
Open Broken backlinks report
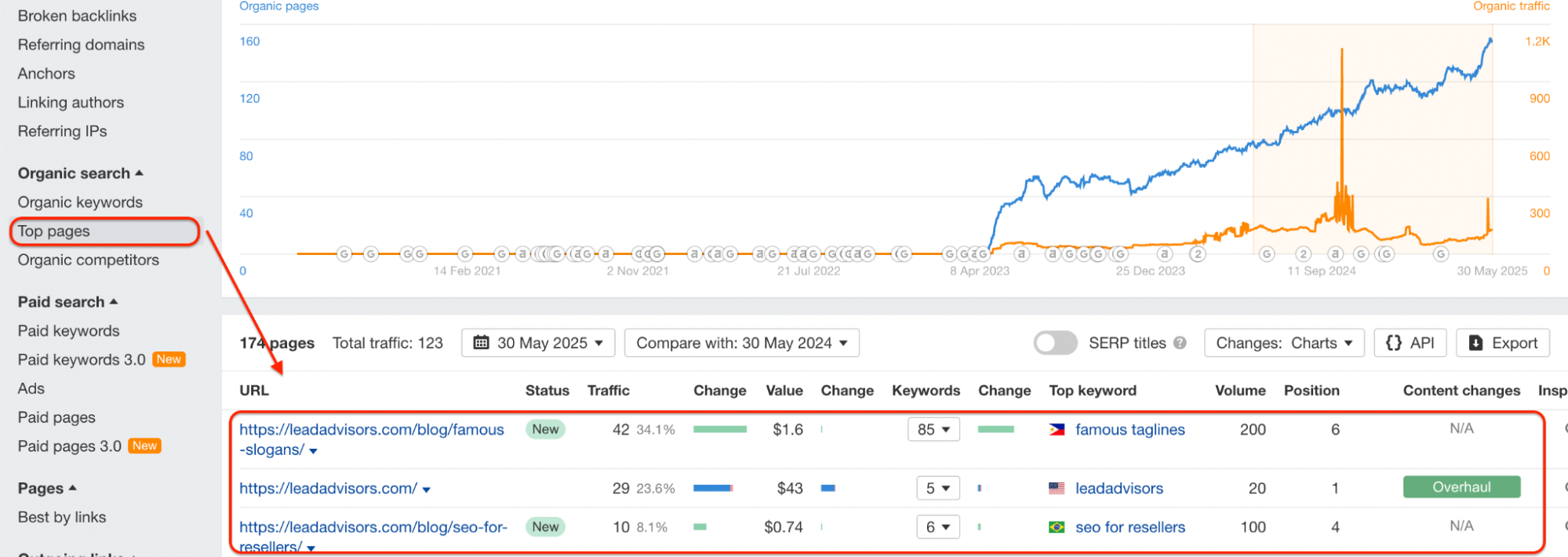pos(77,16)
